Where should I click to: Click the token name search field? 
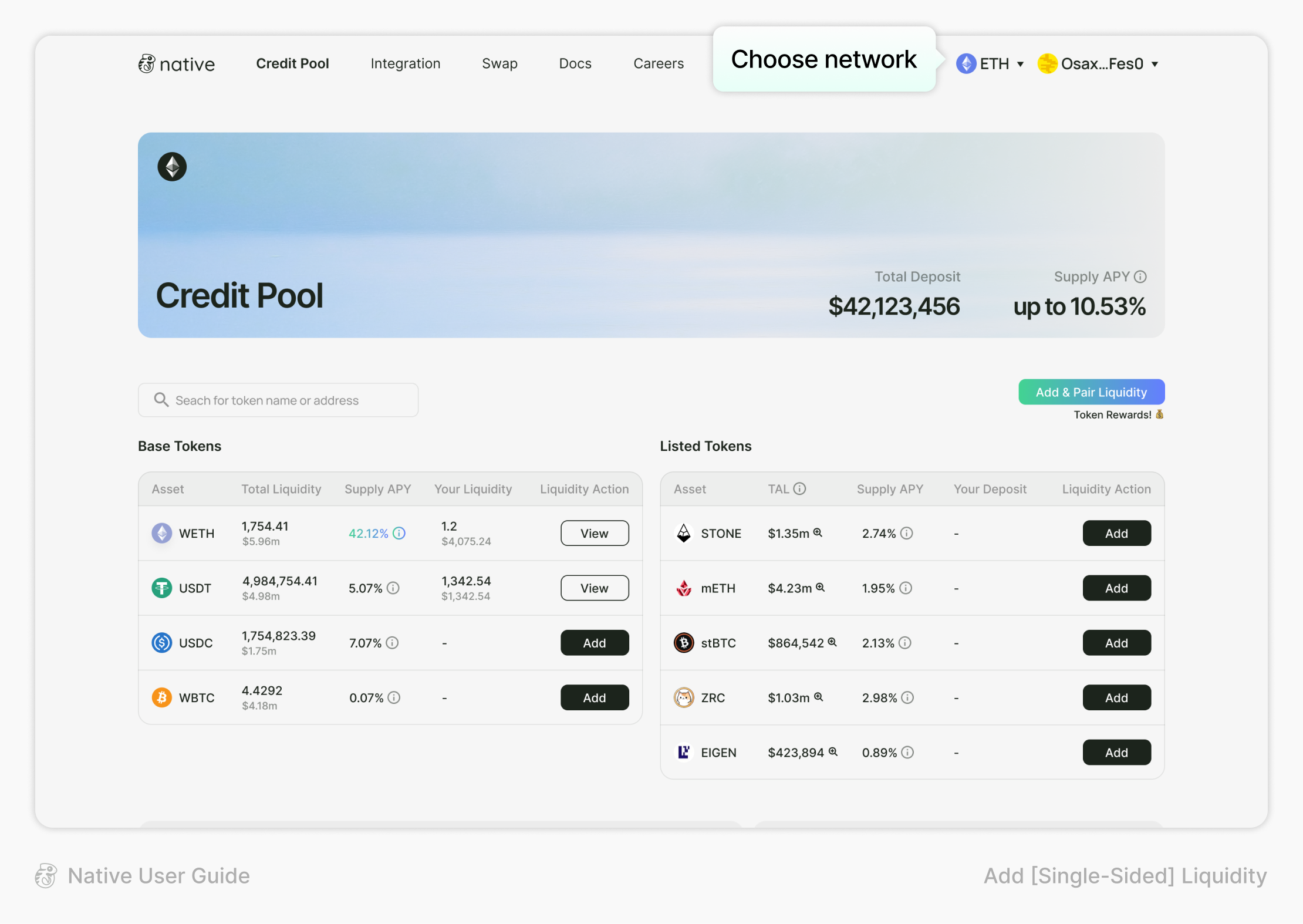coord(278,400)
